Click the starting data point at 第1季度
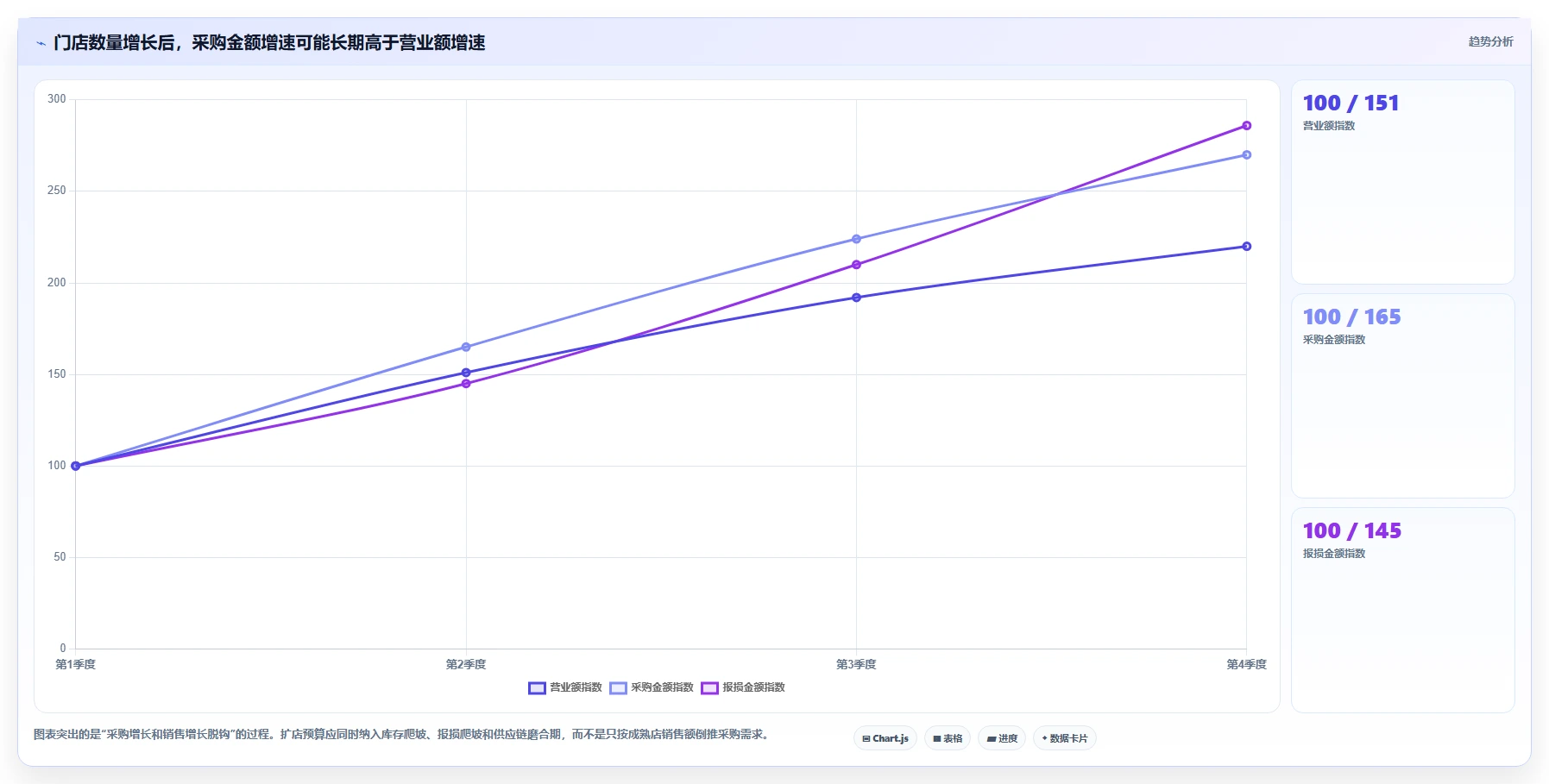Screen dimensions: 1549x784 [76, 466]
